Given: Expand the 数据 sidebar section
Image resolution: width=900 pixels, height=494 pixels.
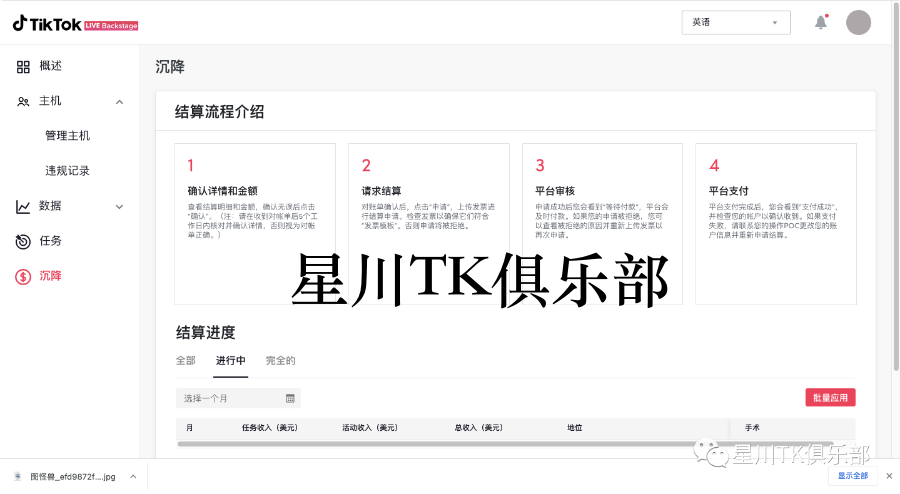Looking at the screenshot, I should [x=119, y=207].
